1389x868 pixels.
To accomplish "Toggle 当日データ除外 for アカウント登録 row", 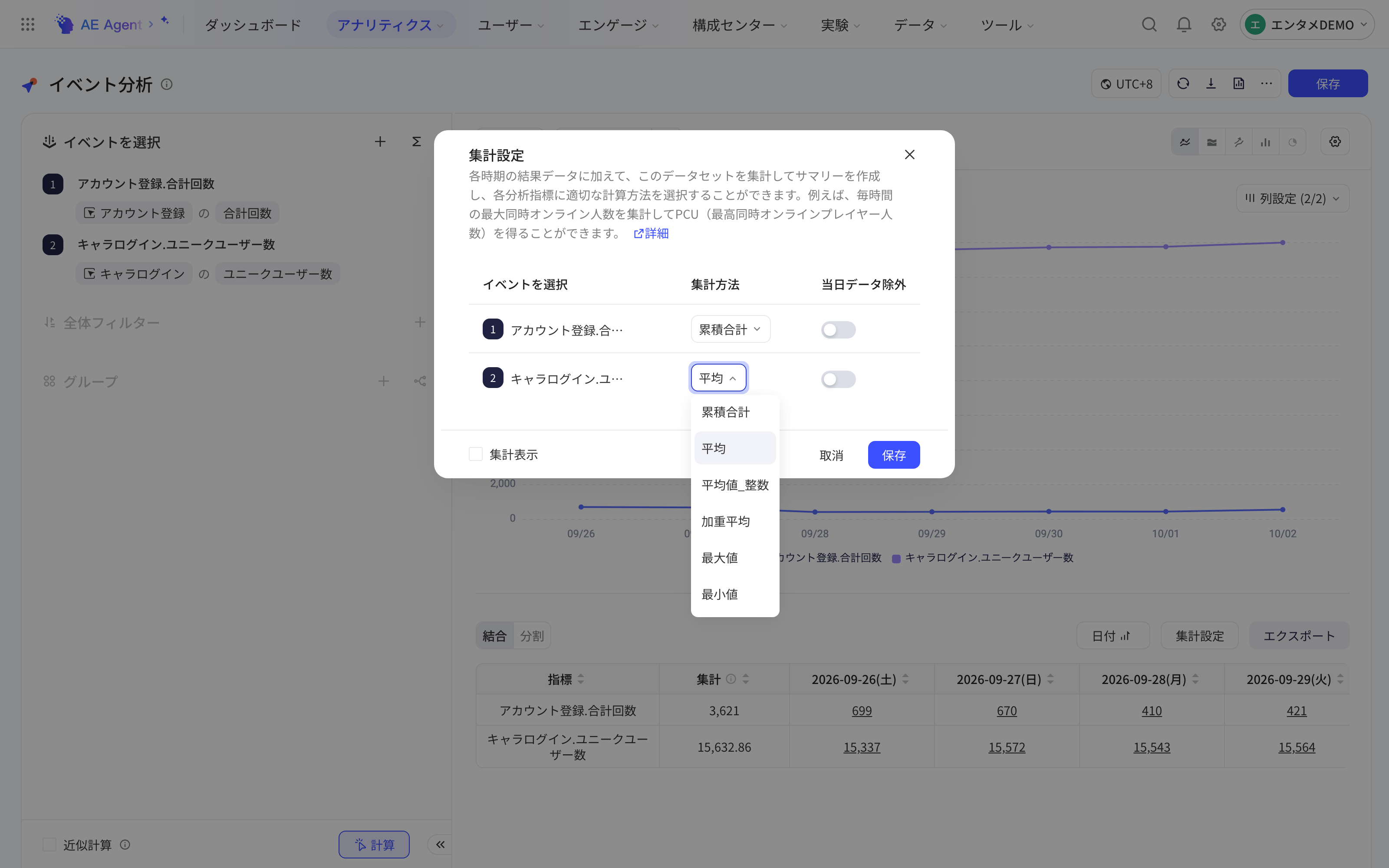I will coord(838,329).
